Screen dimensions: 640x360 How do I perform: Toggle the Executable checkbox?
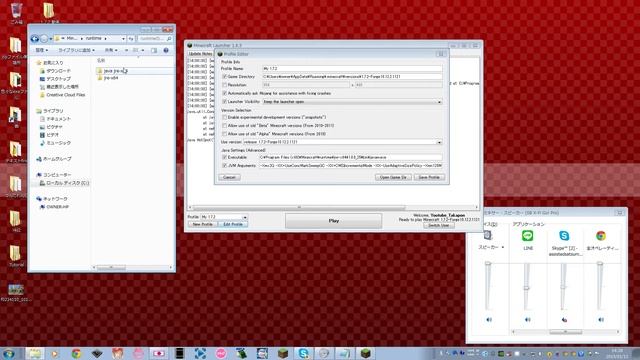pos(224,157)
